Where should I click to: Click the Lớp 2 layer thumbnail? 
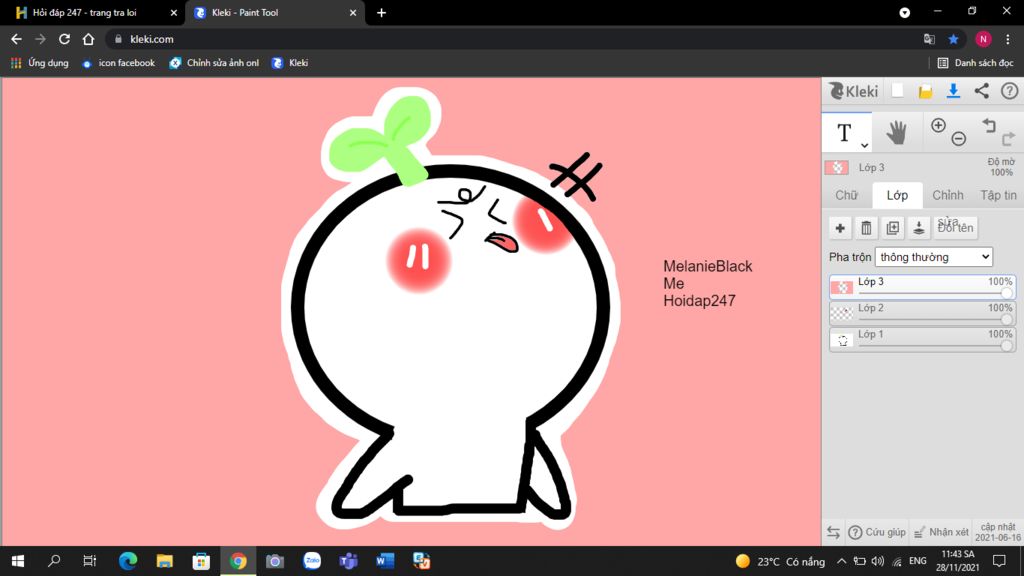842,313
